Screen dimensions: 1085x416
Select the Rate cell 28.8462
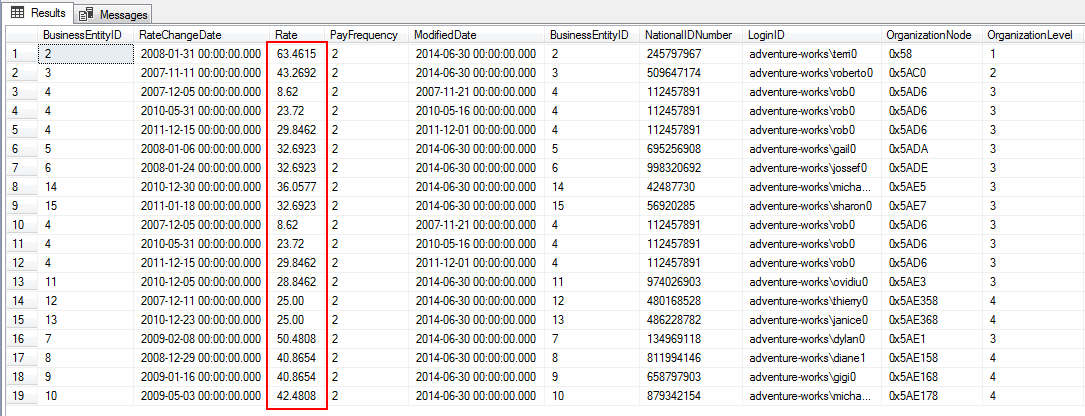pyautogui.click(x=296, y=282)
